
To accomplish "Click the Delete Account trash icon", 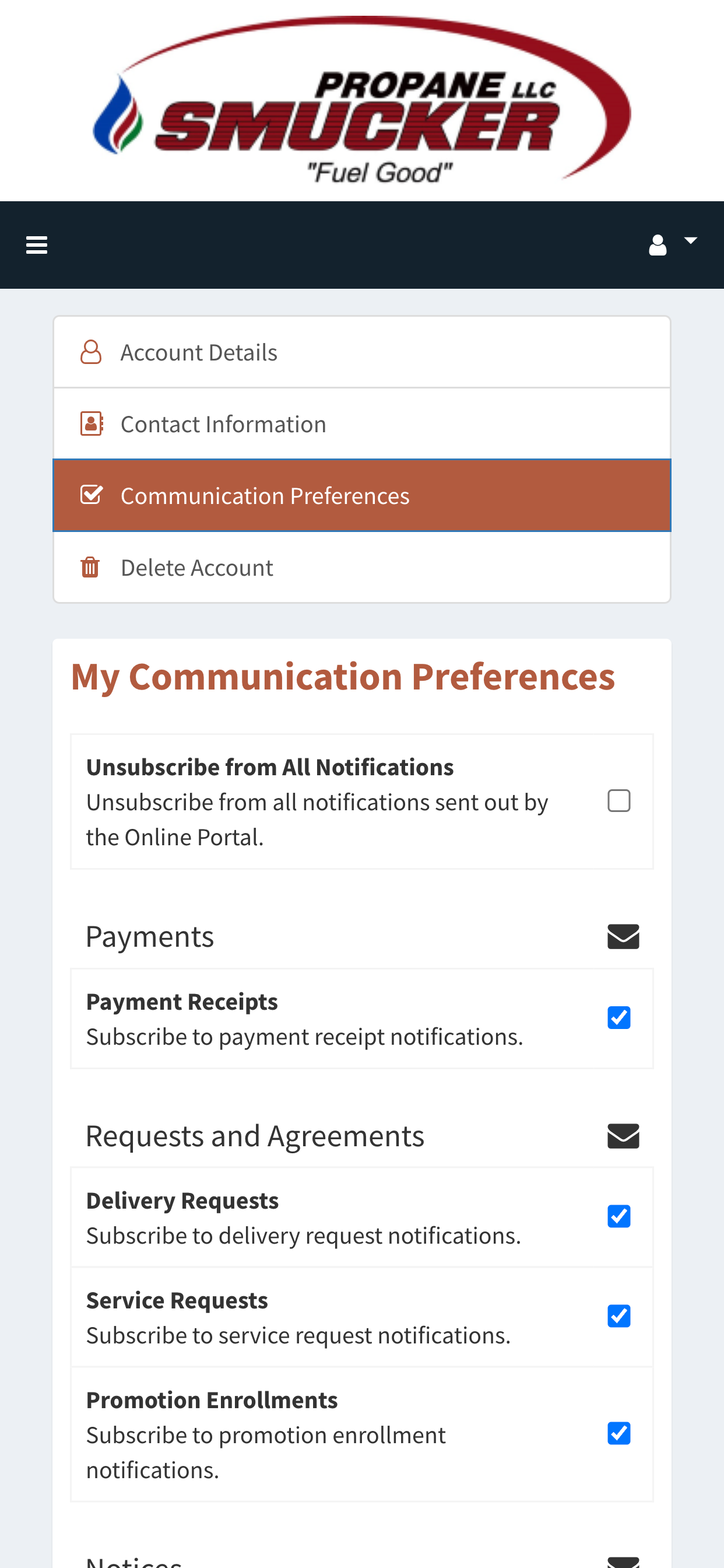I will [x=90, y=568].
